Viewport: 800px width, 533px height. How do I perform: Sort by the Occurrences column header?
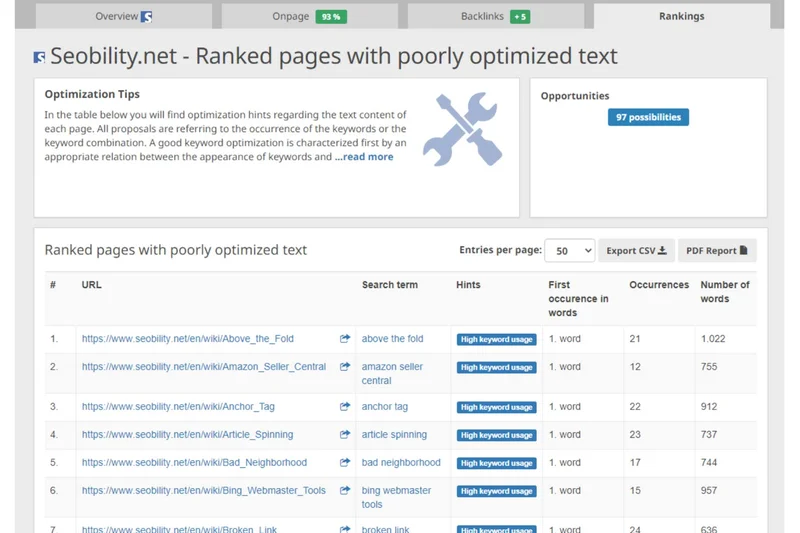click(658, 285)
